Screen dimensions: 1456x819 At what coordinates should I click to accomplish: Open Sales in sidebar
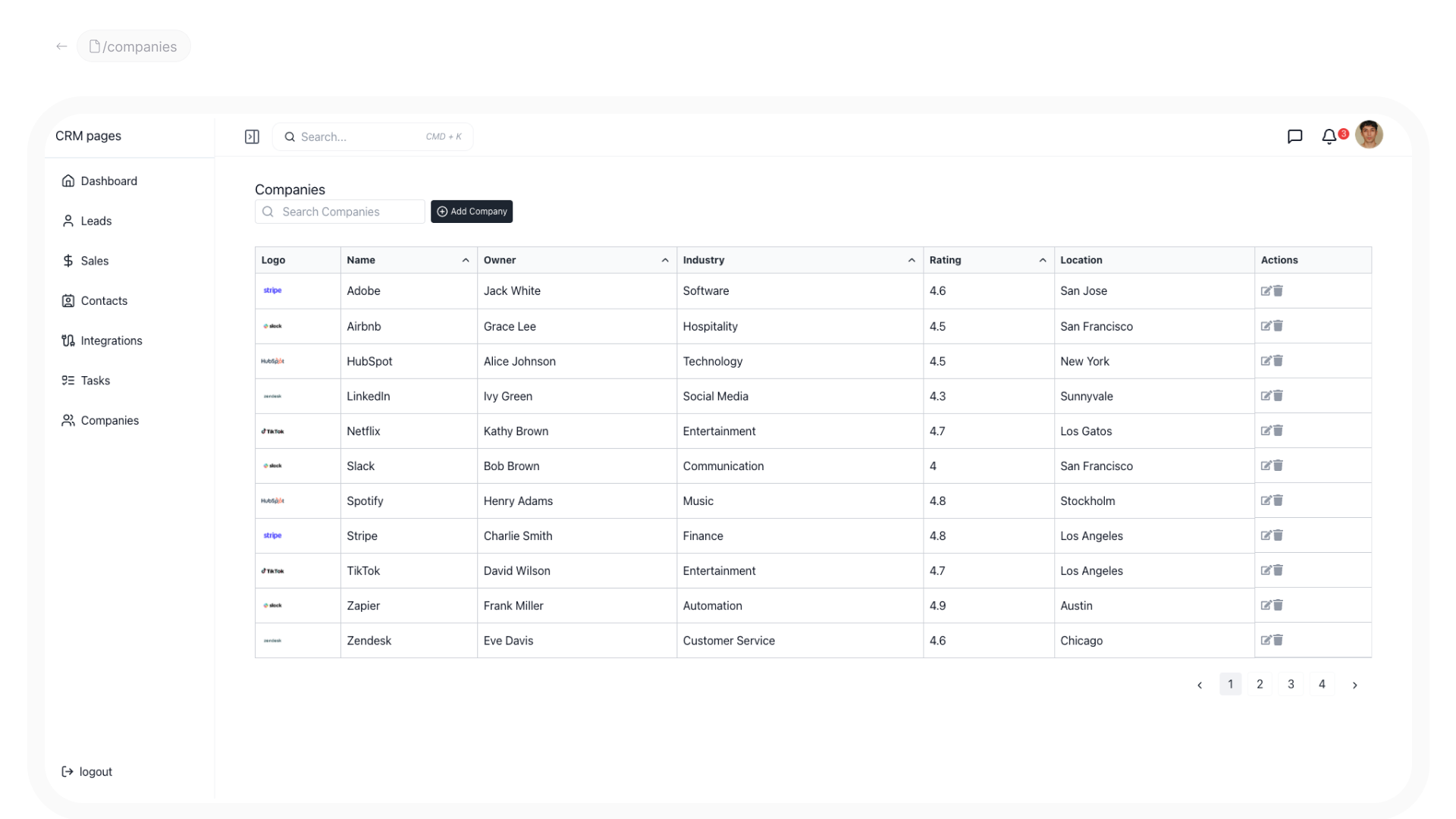click(85, 261)
